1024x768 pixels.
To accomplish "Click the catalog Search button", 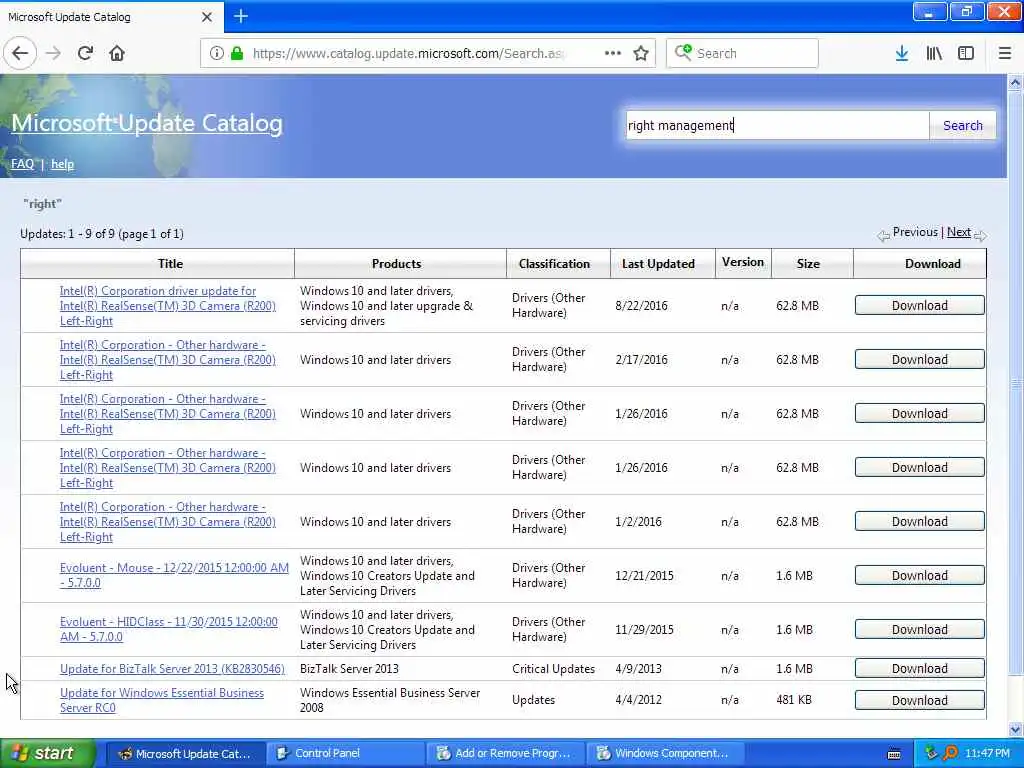I will pos(963,125).
